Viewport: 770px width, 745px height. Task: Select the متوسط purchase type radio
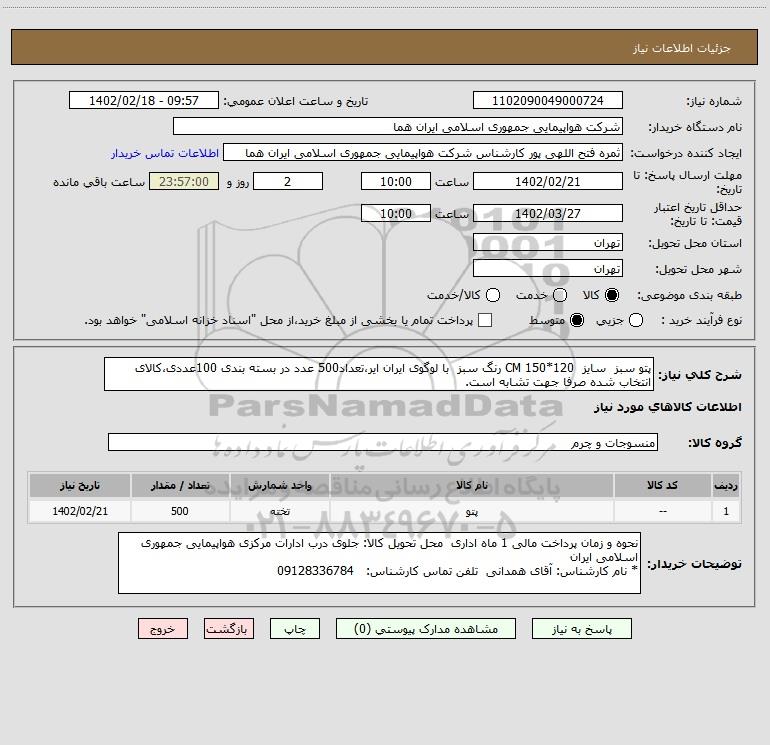tap(577, 320)
